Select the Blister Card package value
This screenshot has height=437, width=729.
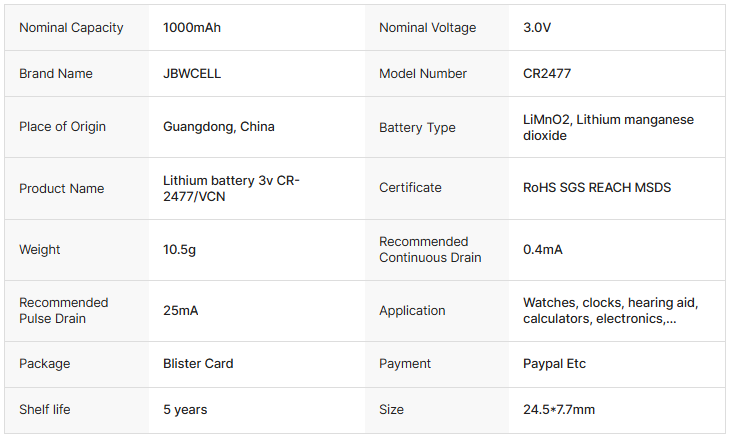pos(198,364)
